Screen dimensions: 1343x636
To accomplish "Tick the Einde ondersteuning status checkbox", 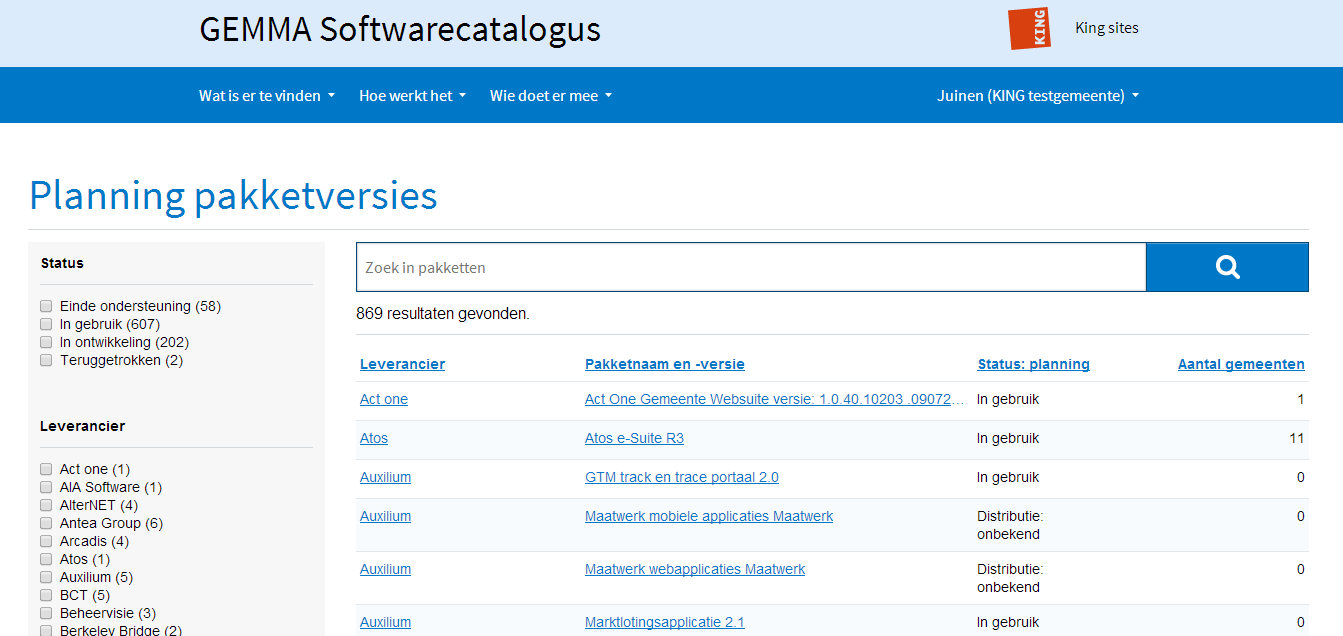I will pyautogui.click(x=46, y=306).
